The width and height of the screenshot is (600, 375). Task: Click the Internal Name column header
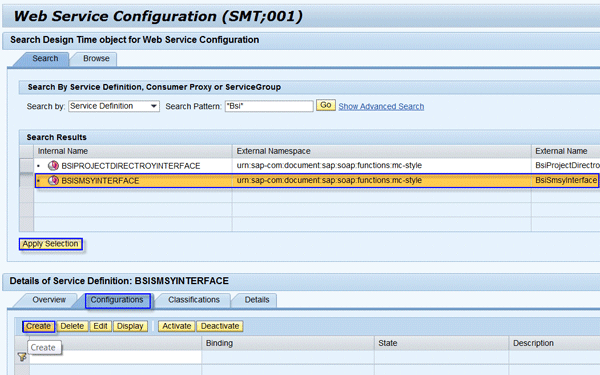(133, 151)
